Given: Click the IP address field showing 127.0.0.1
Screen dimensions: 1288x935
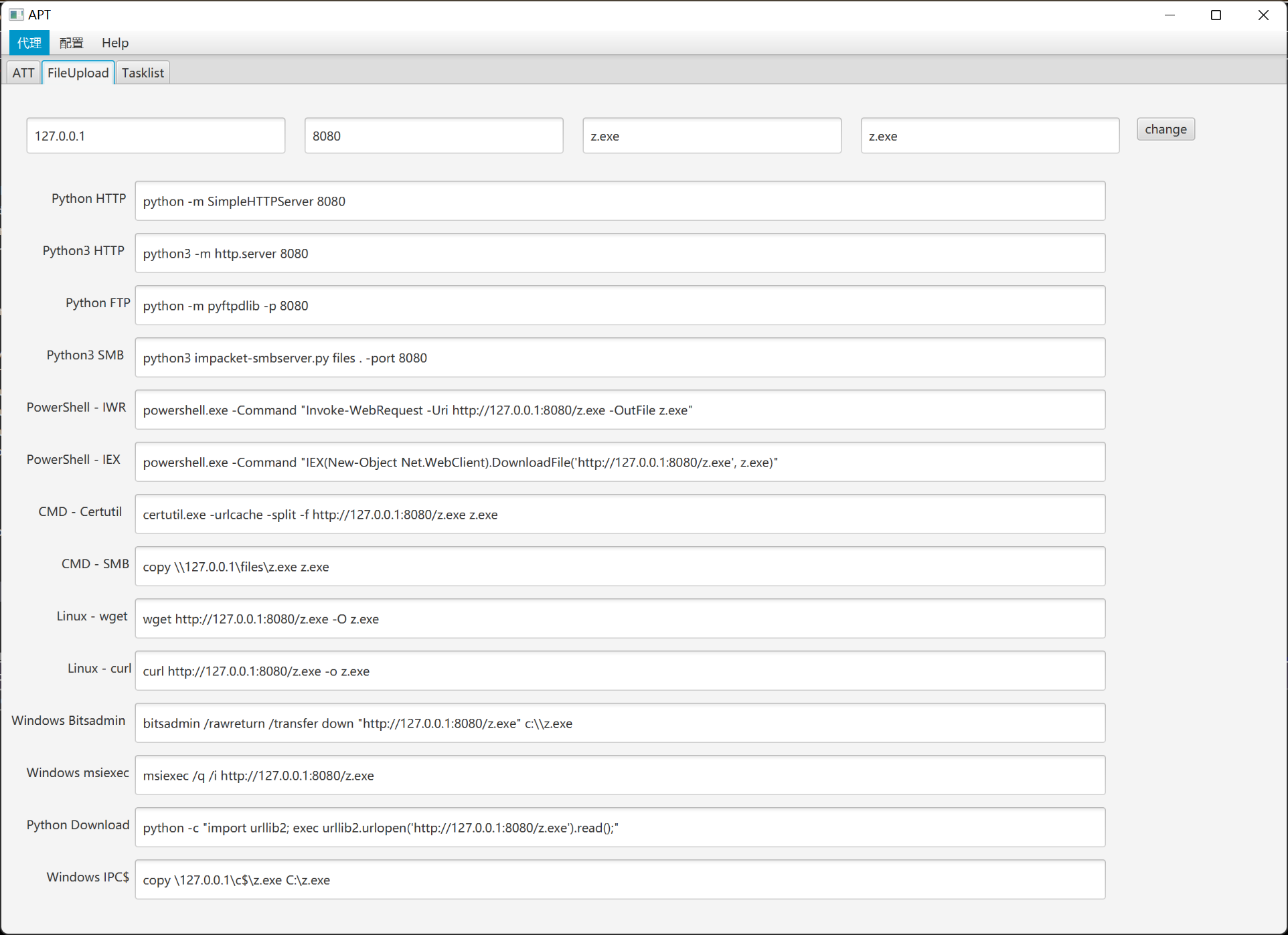Looking at the screenshot, I should click(x=155, y=136).
